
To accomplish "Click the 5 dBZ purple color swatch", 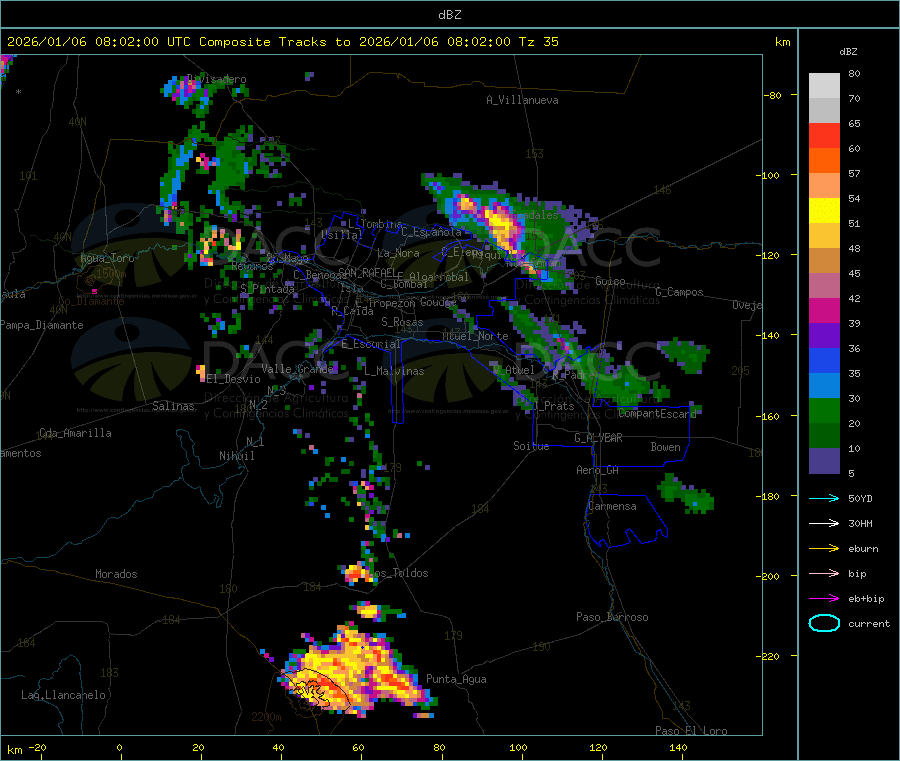I will click(824, 461).
